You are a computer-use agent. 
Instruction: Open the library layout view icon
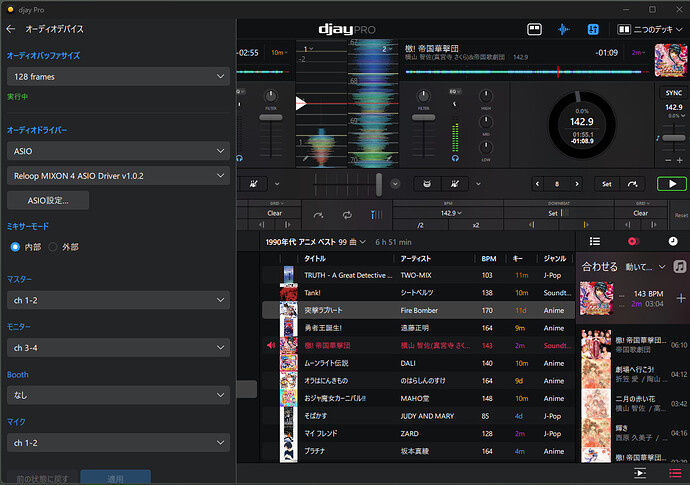click(534, 29)
